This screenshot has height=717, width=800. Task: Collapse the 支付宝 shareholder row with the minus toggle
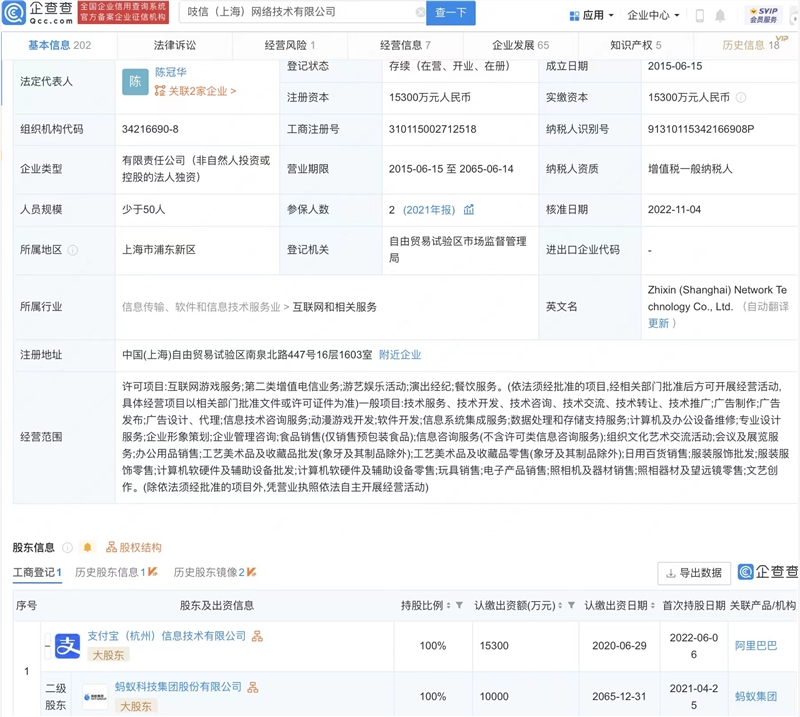coord(47,646)
